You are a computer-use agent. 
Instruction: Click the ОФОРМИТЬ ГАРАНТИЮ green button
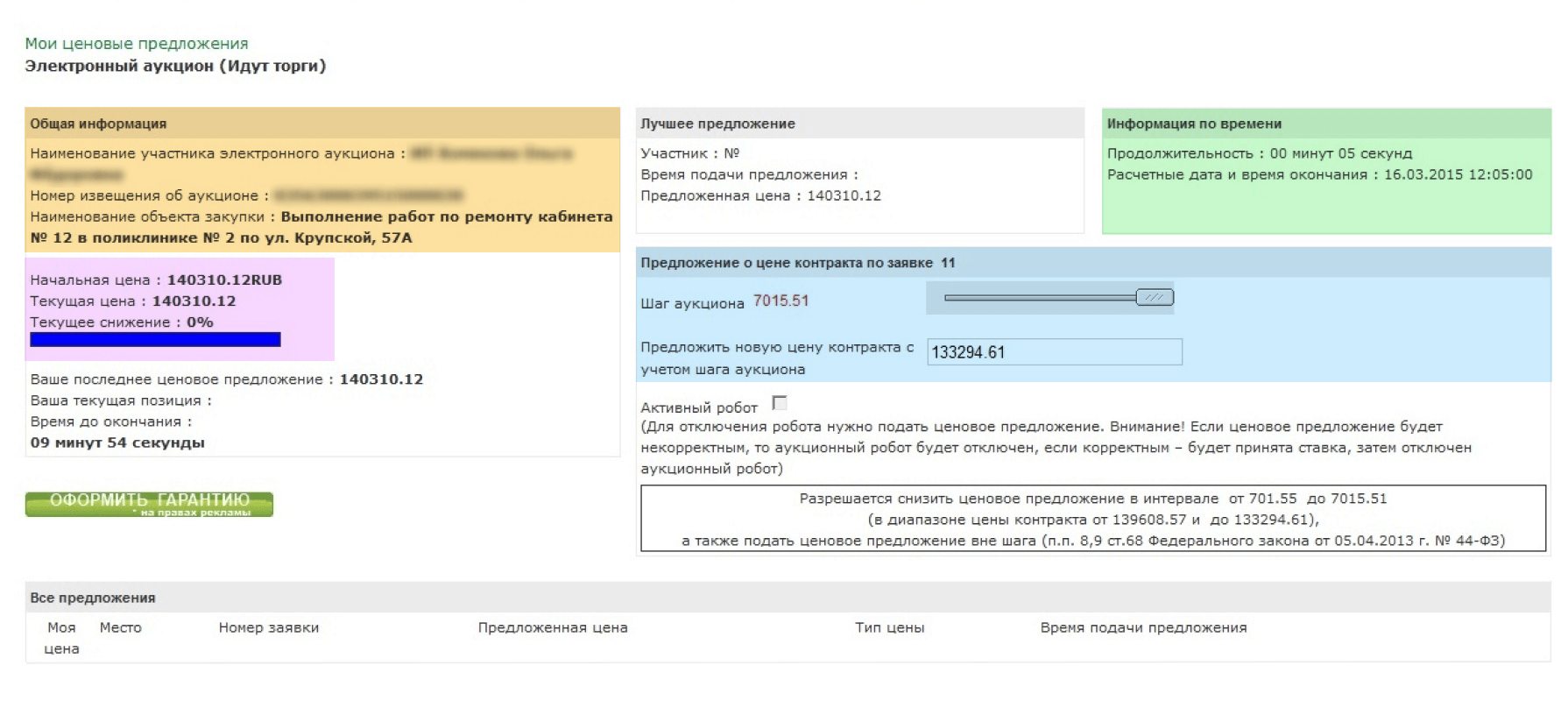[x=149, y=504]
